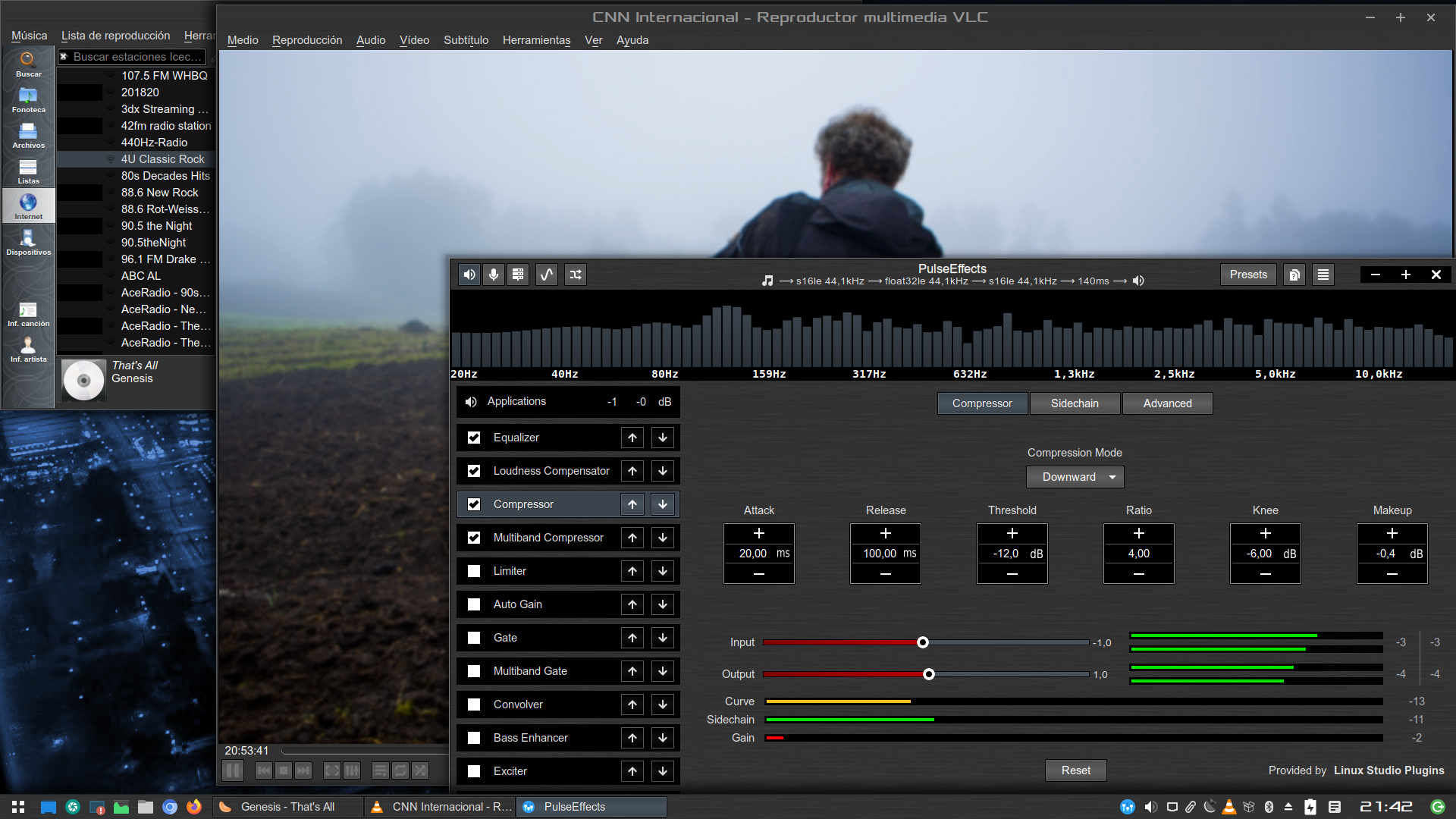
Task: Click the Bluetooth tray icon
Action: click(1269, 807)
